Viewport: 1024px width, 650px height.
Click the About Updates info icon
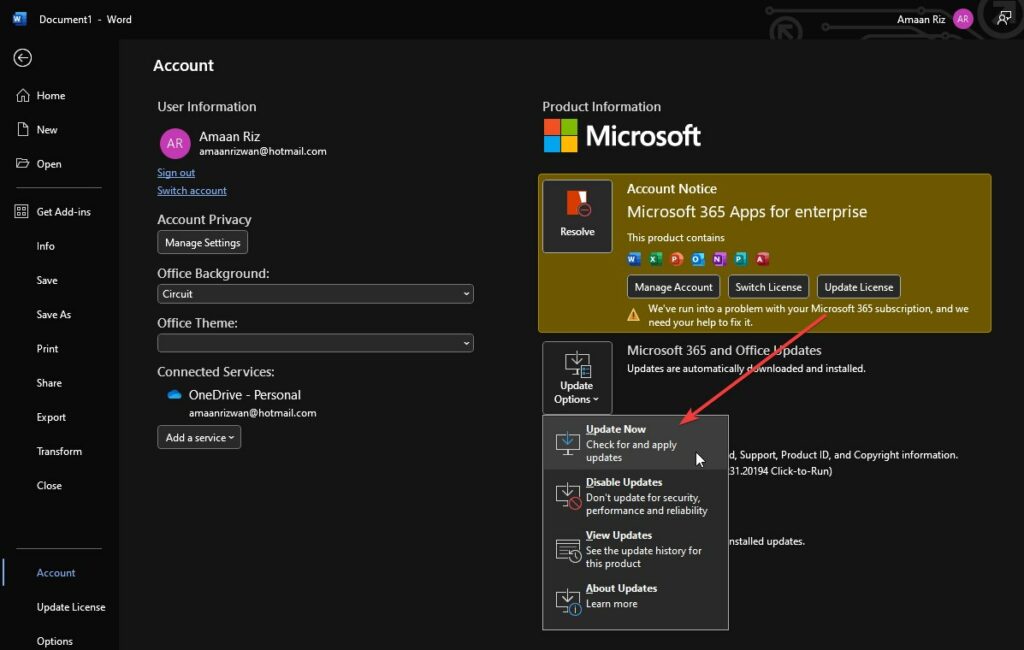point(568,601)
